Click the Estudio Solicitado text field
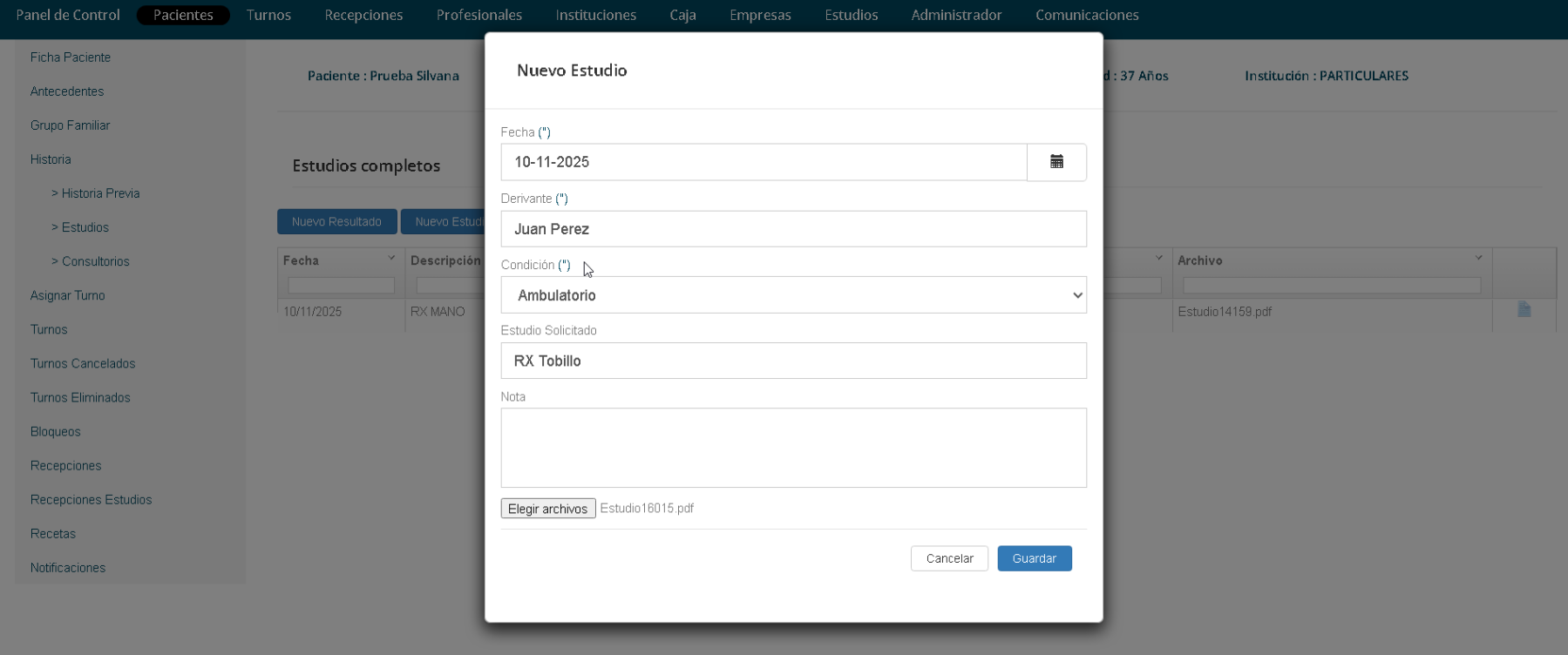 (x=793, y=361)
